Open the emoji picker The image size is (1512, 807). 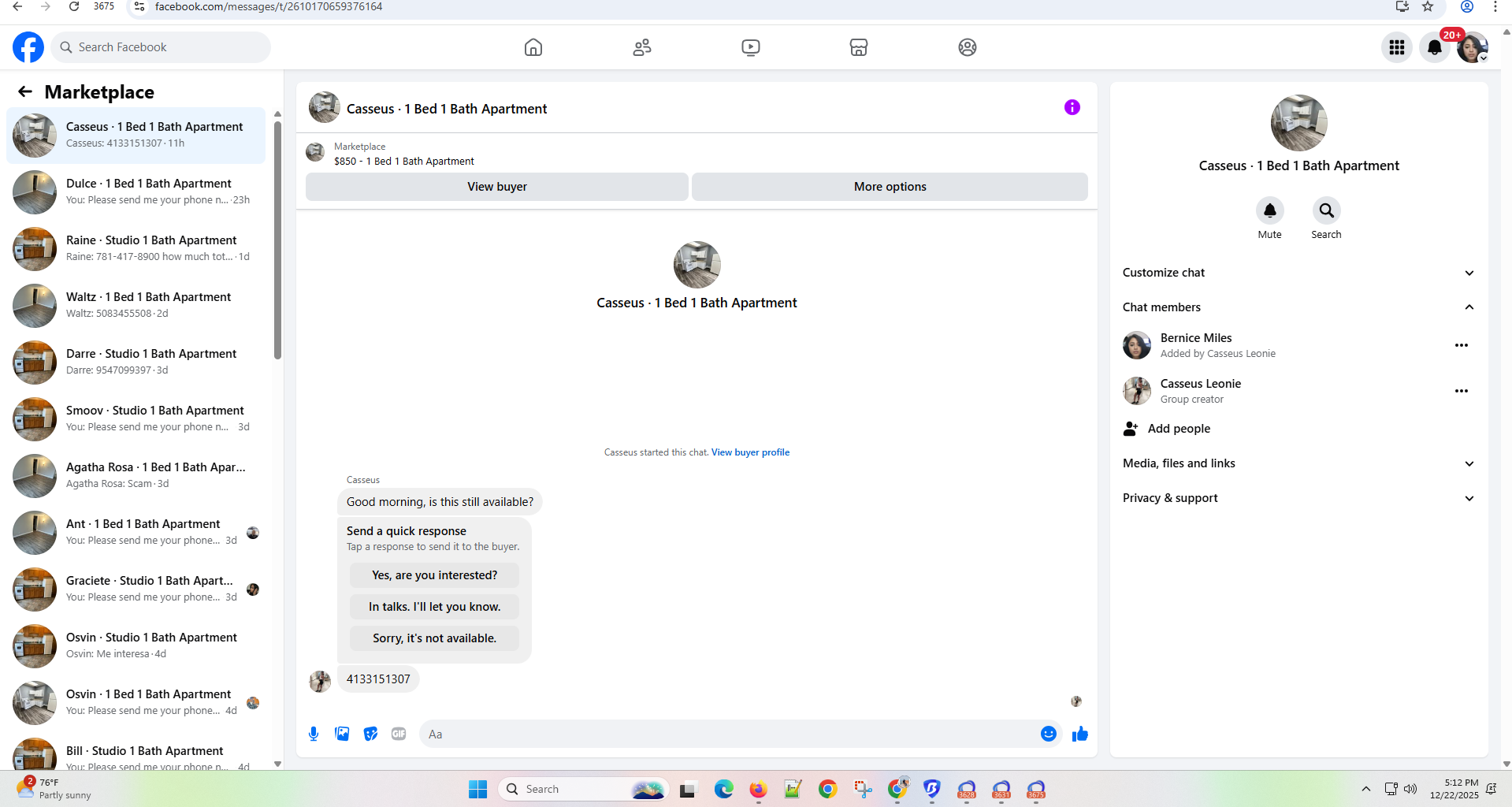tap(1049, 734)
